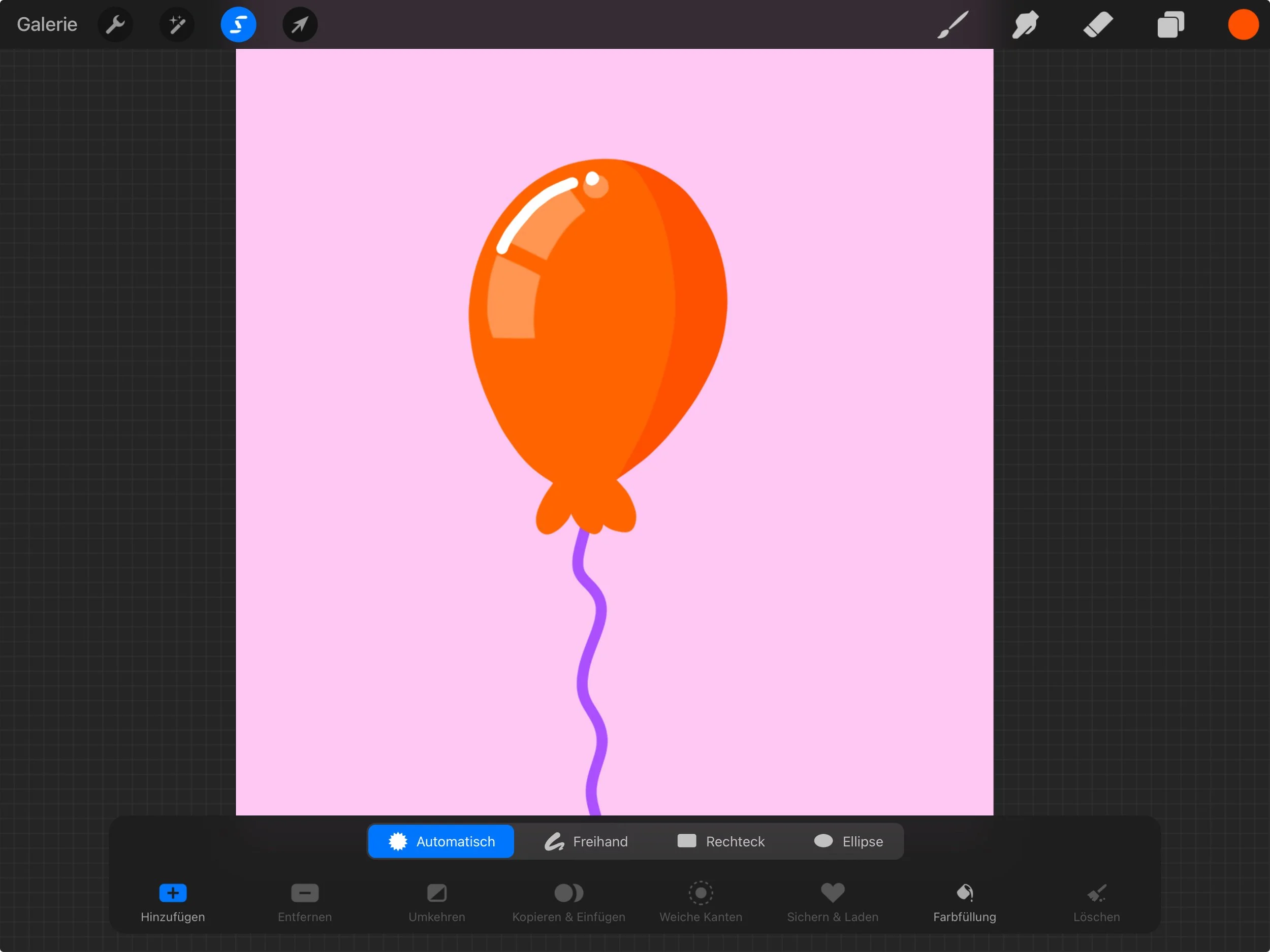Toggle the Selection tool
Viewport: 1270px width, 952px height.
pyautogui.click(x=238, y=25)
